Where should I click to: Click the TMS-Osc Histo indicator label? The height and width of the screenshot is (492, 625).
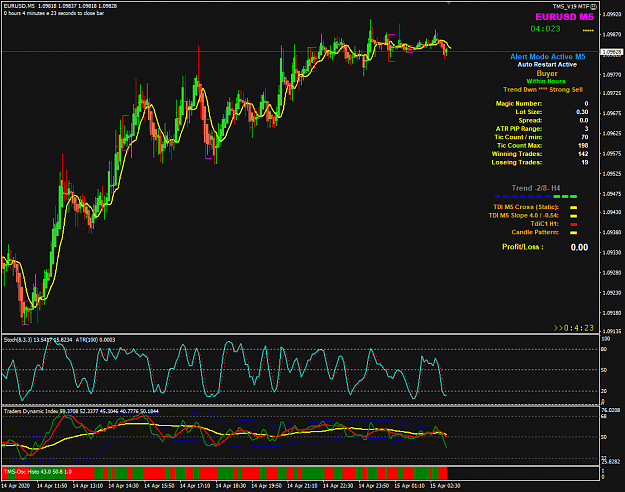(x=37, y=472)
